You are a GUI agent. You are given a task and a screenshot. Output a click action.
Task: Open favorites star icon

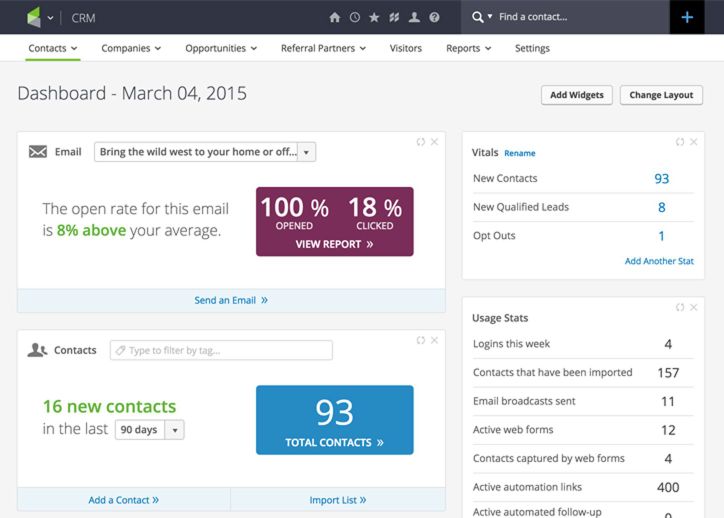374,18
